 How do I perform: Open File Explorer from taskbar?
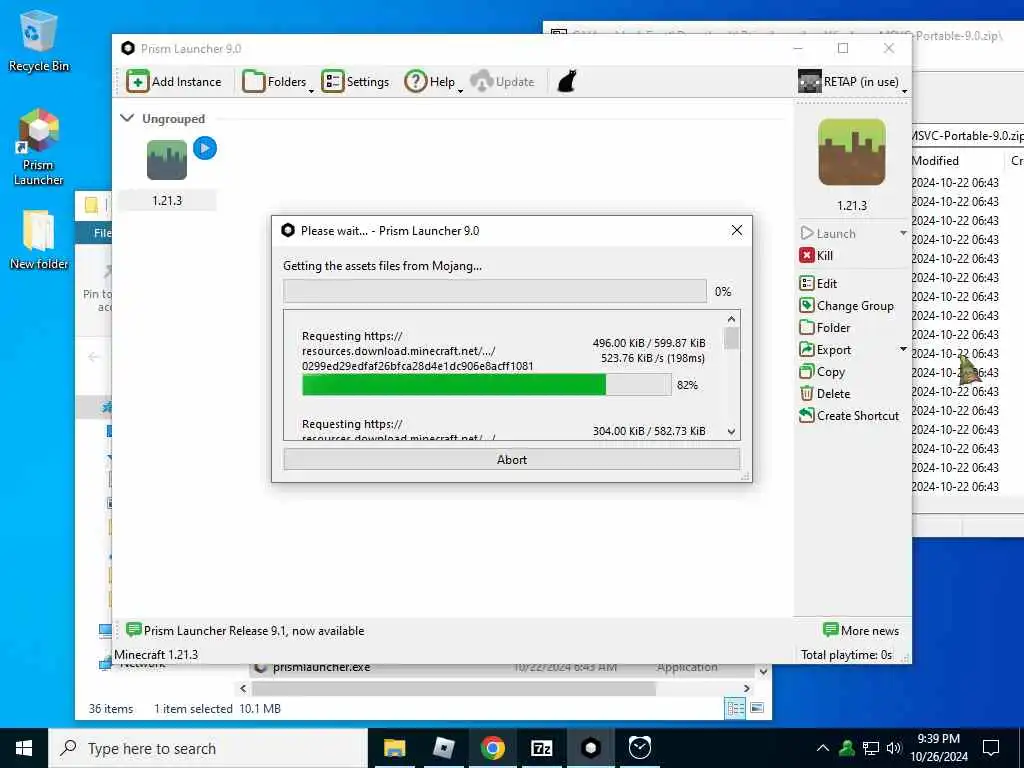point(394,748)
